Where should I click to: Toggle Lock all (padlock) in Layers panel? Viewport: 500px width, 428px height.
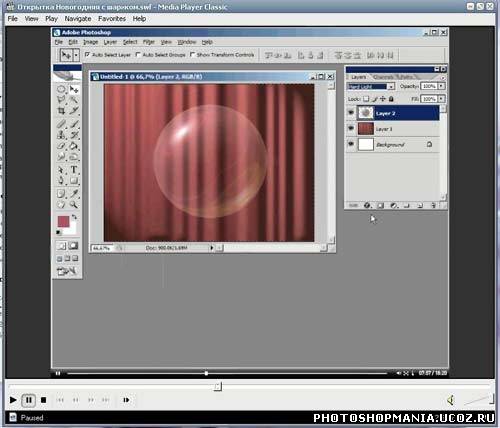[x=391, y=99]
